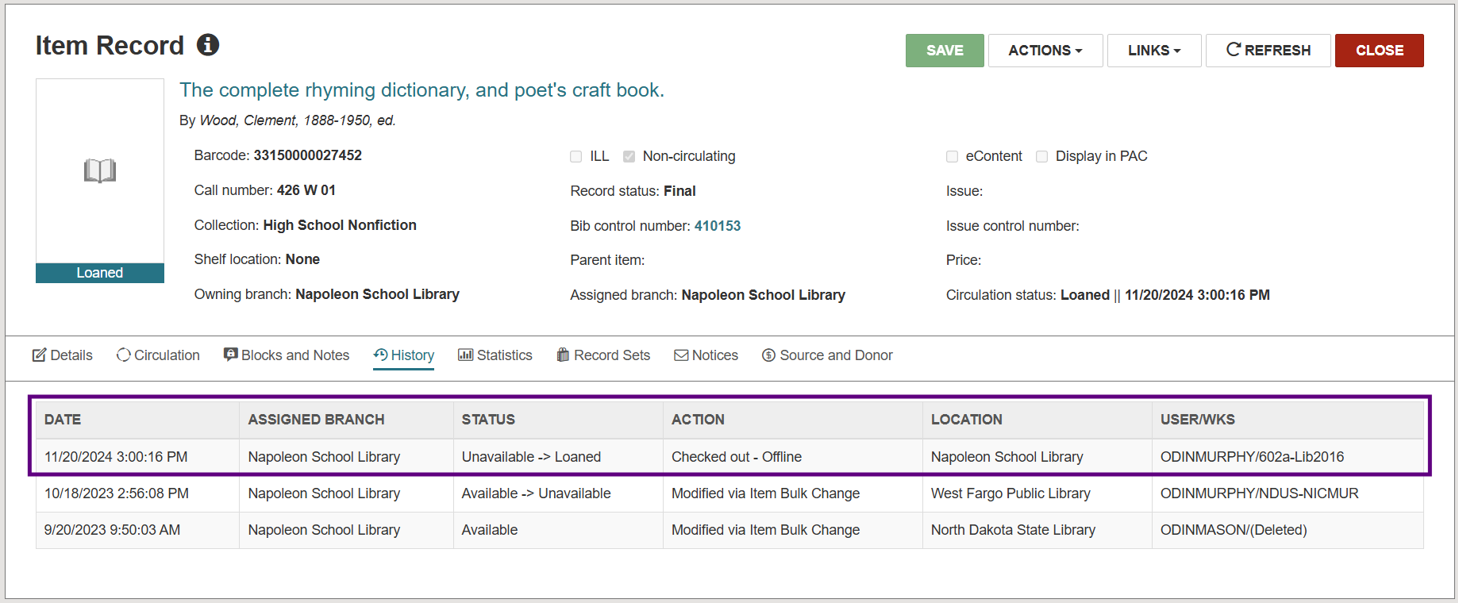Expand the Source and Donor section
This screenshot has width=1458, height=603.
827,355
